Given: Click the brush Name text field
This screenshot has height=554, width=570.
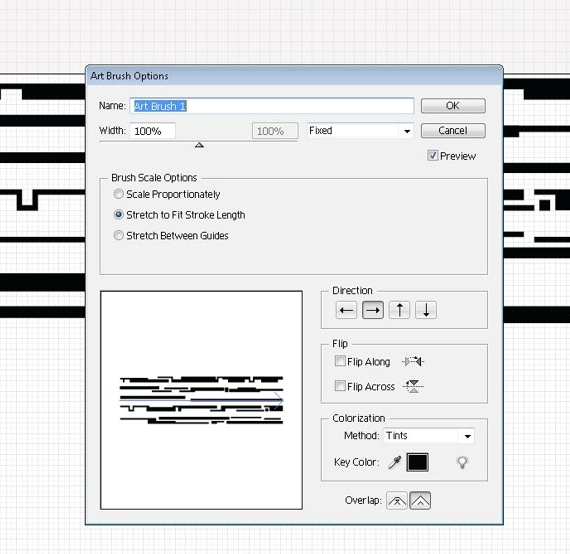Looking at the screenshot, I should [x=272, y=106].
